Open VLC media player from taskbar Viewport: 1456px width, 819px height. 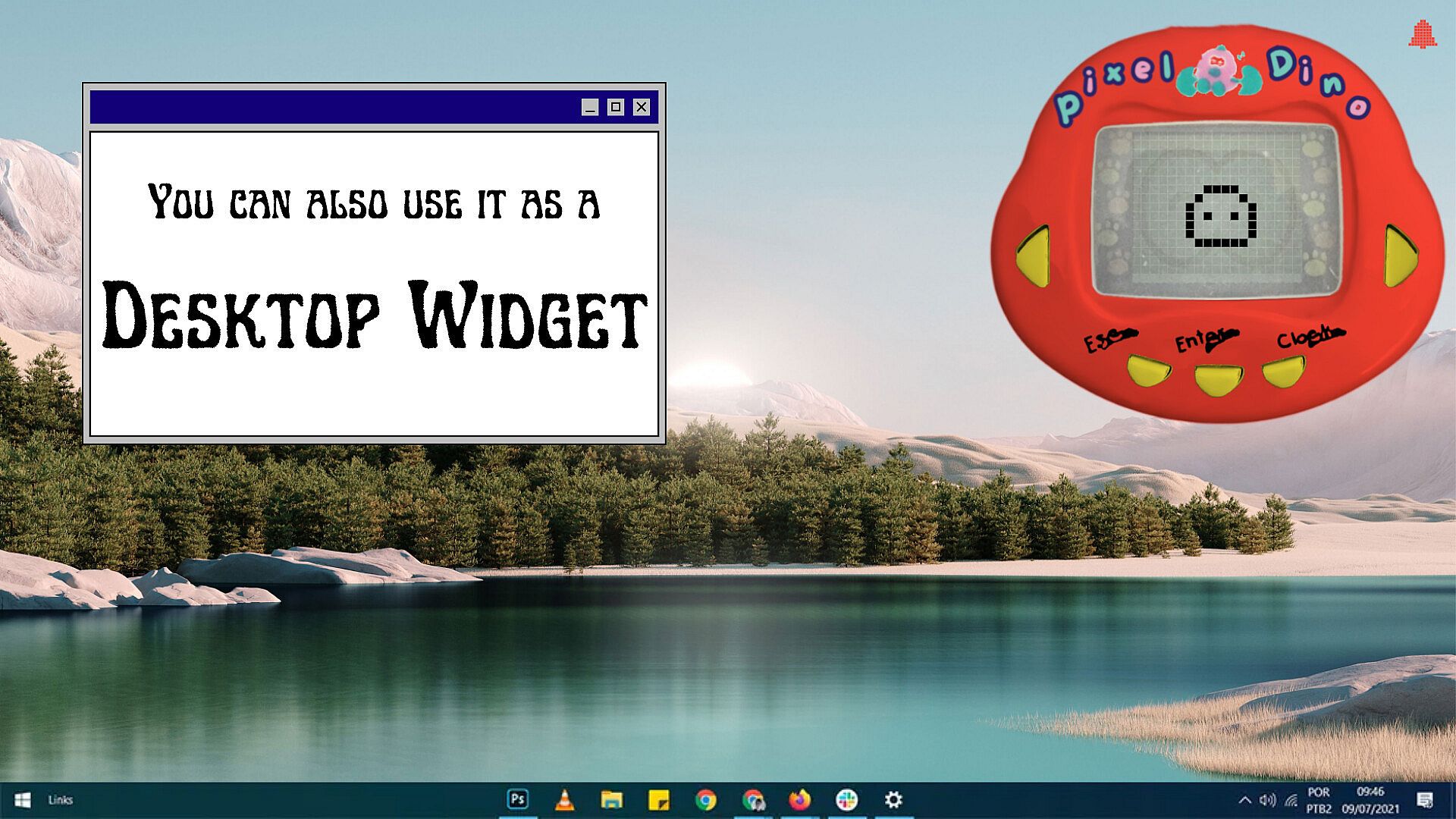point(564,799)
